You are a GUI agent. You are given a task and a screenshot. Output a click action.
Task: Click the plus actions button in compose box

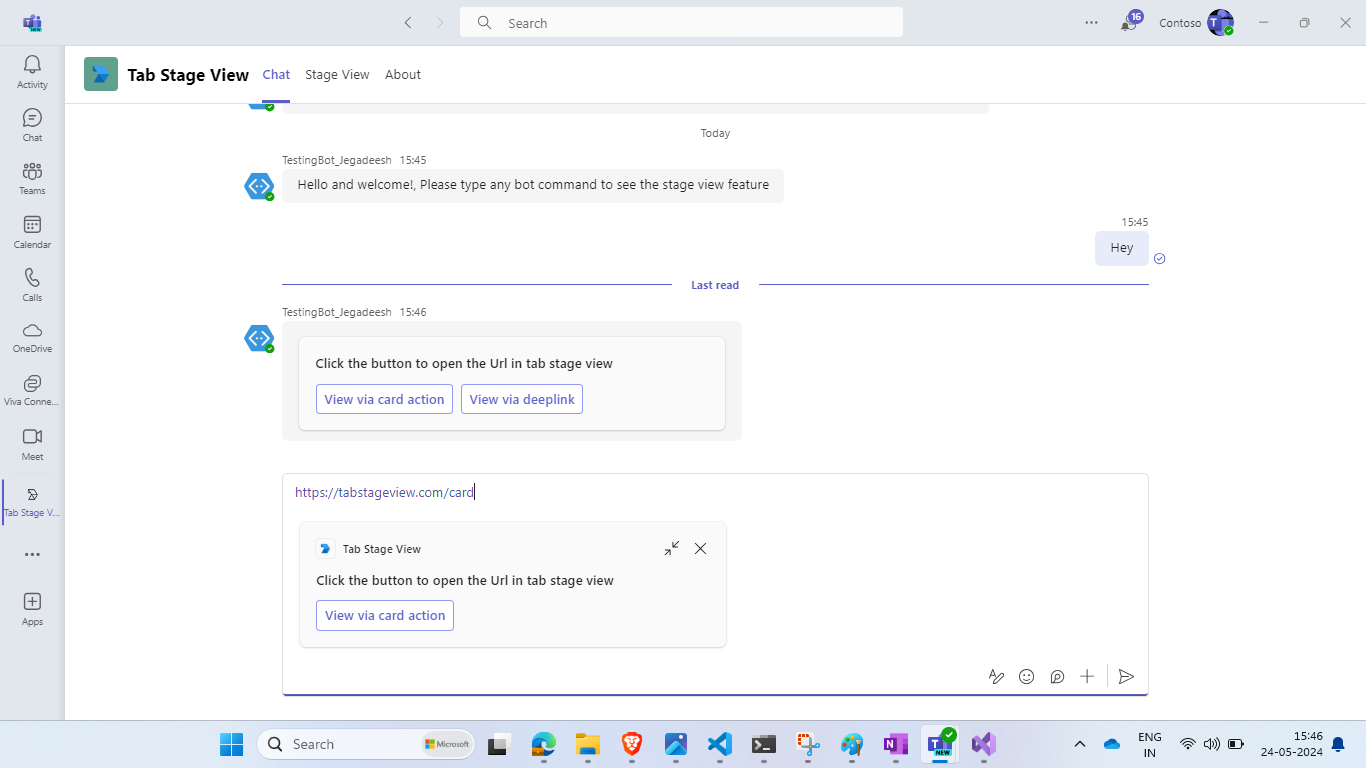pyautogui.click(x=1087, y=677)
